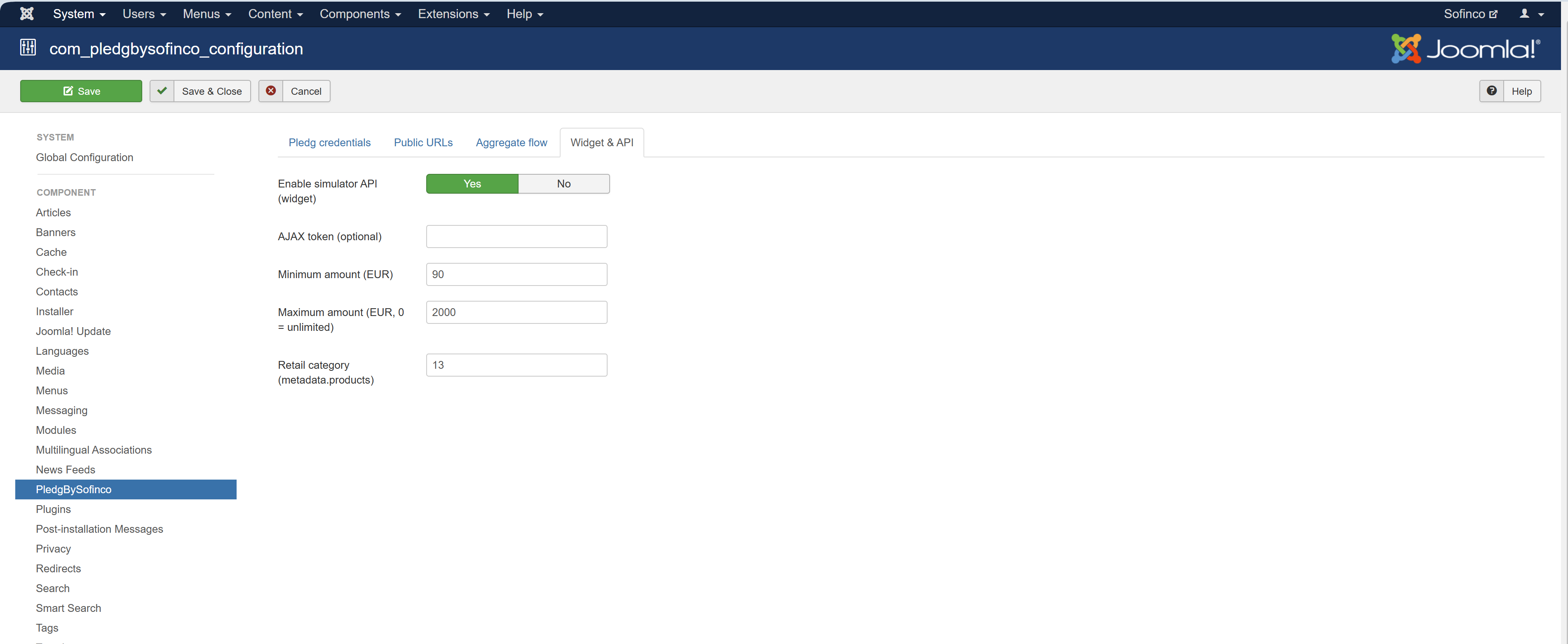
Task: Click the AJAX token input field
Action: pyautogui.click(x=516, y=236)
